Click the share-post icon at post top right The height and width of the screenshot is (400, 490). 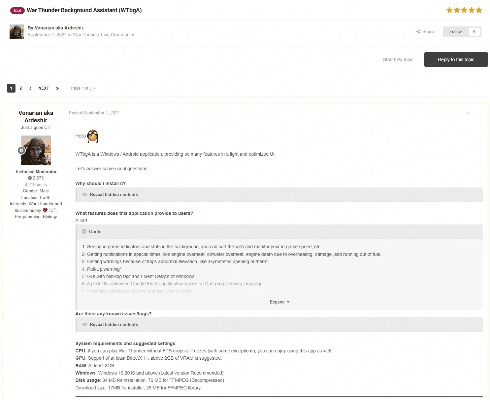click(x=468, y=113)
